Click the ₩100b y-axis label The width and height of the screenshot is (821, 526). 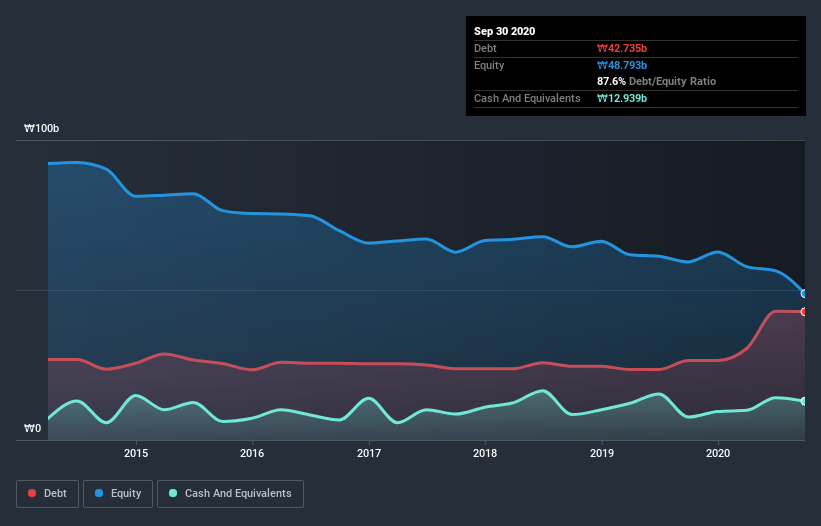[x=41, y=129]
